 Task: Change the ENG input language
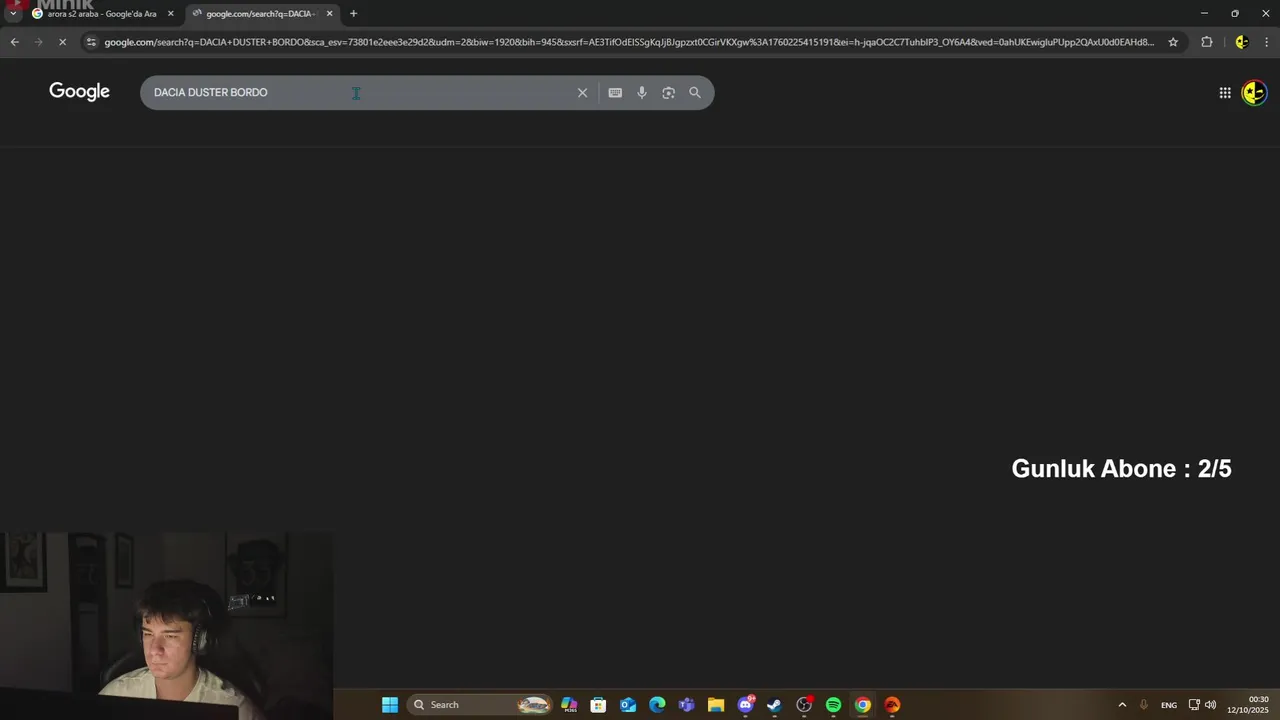tap(1168, 705)
